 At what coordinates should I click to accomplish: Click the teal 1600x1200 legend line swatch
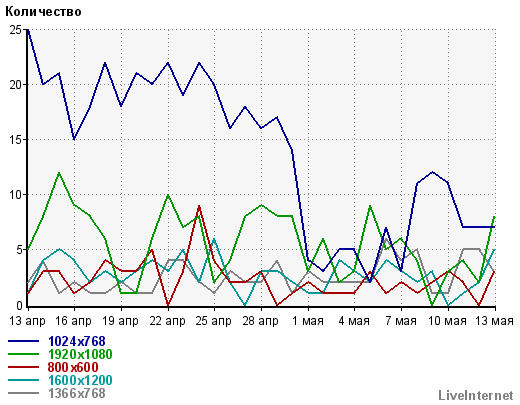click(24, 380)
